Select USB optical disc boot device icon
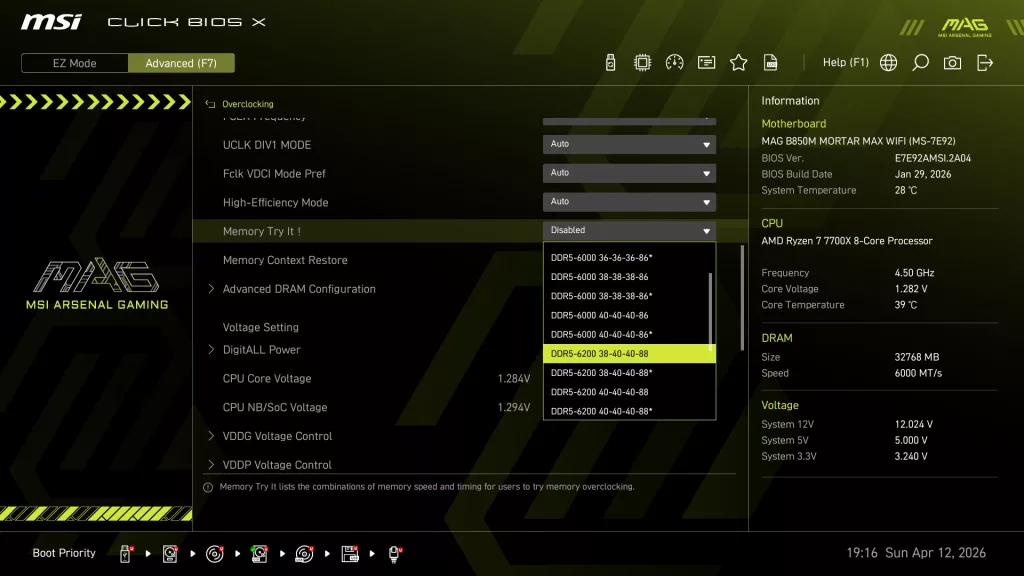The image size is (1024, 576). click(x=304, y=554)
